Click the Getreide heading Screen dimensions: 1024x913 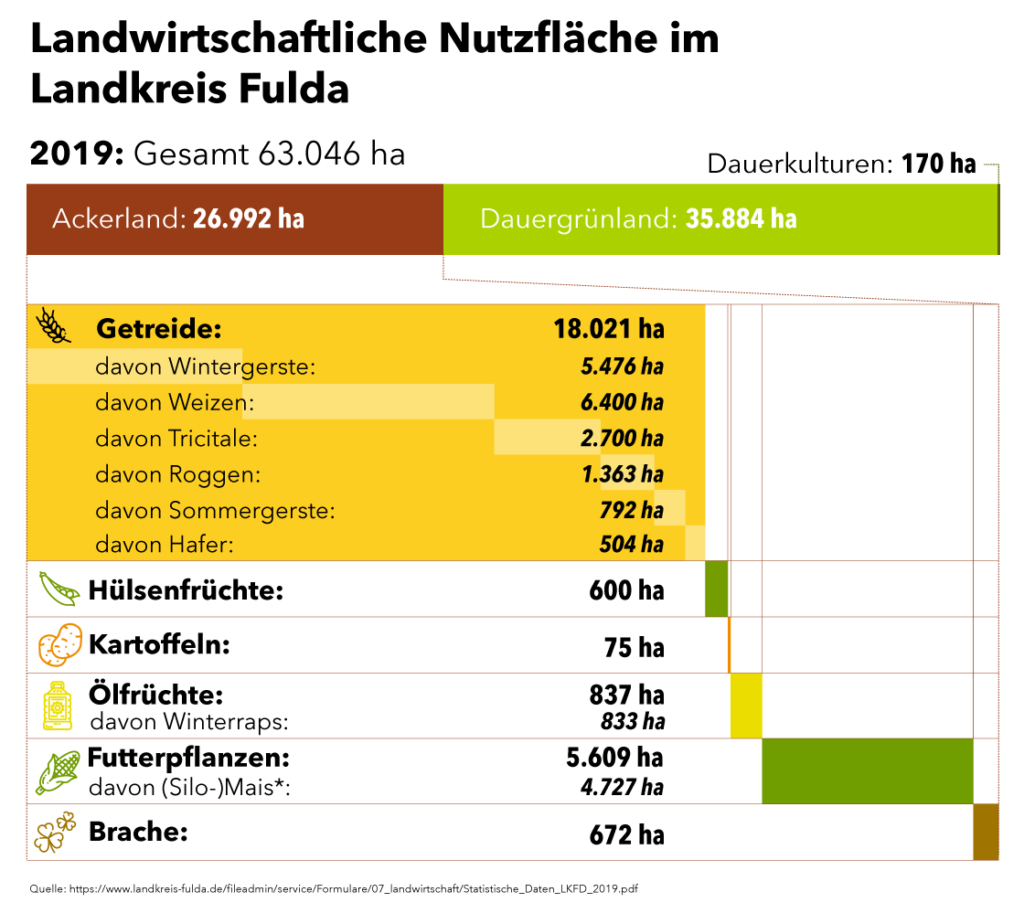pyautogui.click(x=158, y=329)
